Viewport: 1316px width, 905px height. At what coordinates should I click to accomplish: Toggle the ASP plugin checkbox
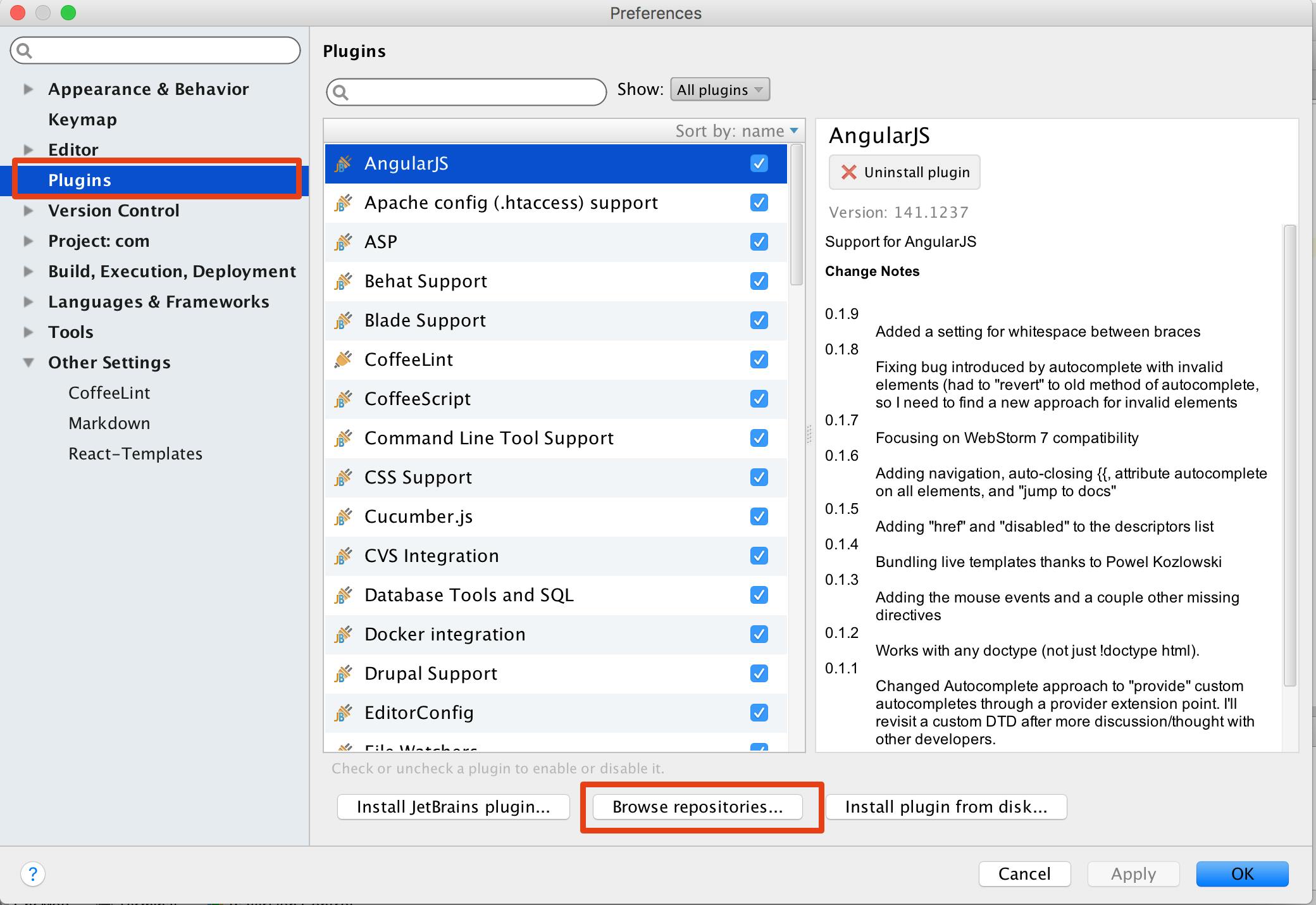tap(759, 242)
